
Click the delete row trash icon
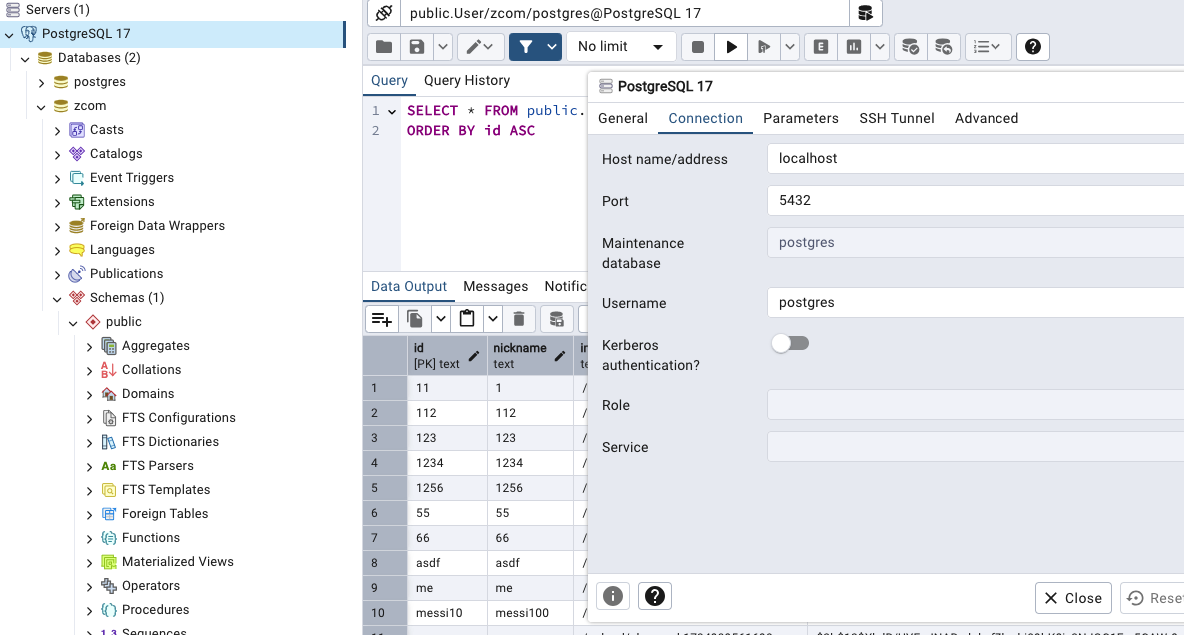pos(519,319)
